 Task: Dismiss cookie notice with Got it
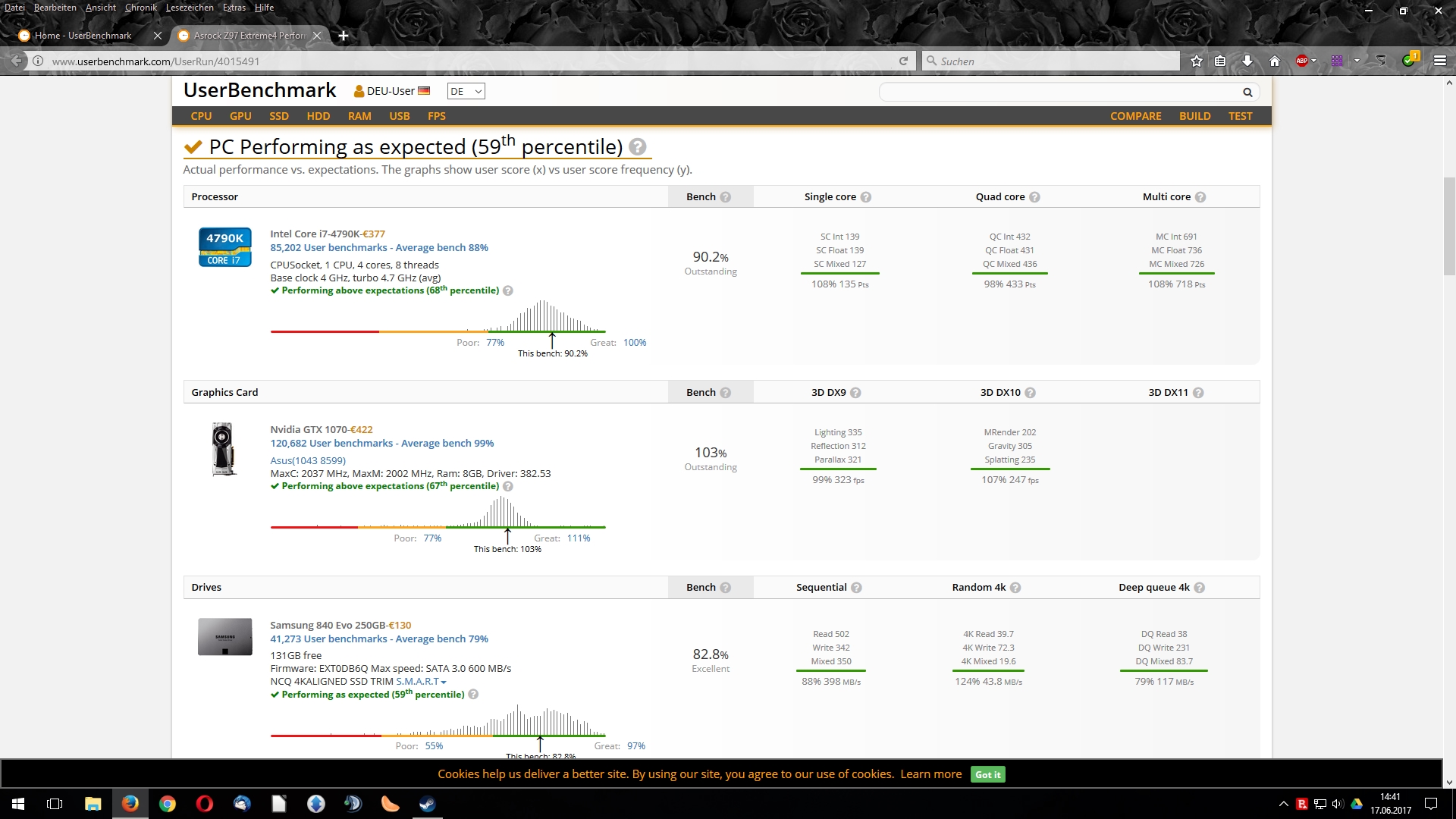(x=987, y=774)
